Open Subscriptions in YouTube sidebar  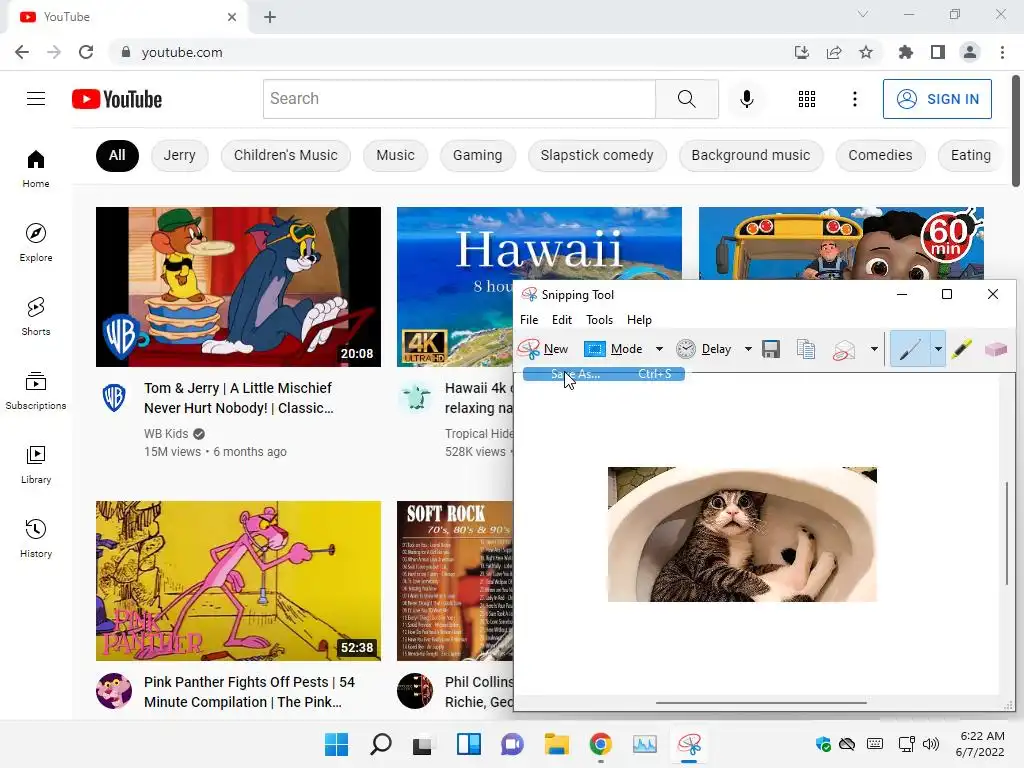click(x=36, y=391)
